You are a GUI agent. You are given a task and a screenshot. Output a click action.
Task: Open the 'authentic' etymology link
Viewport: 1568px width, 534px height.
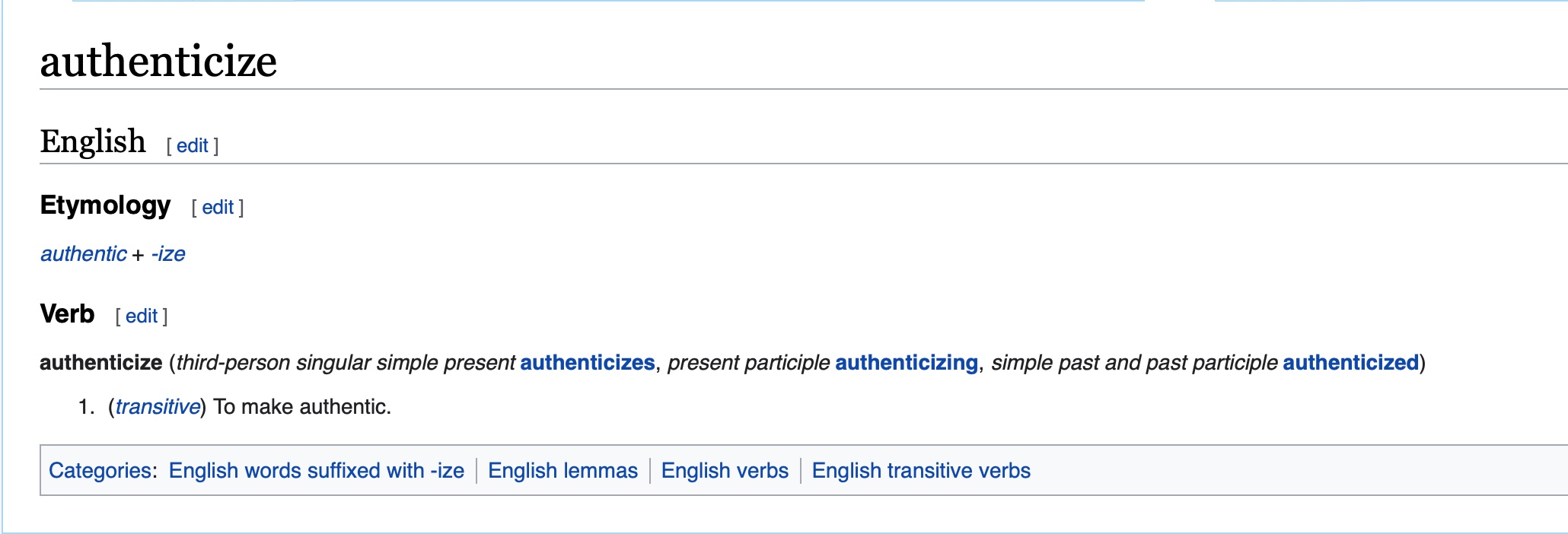point(84,254)
